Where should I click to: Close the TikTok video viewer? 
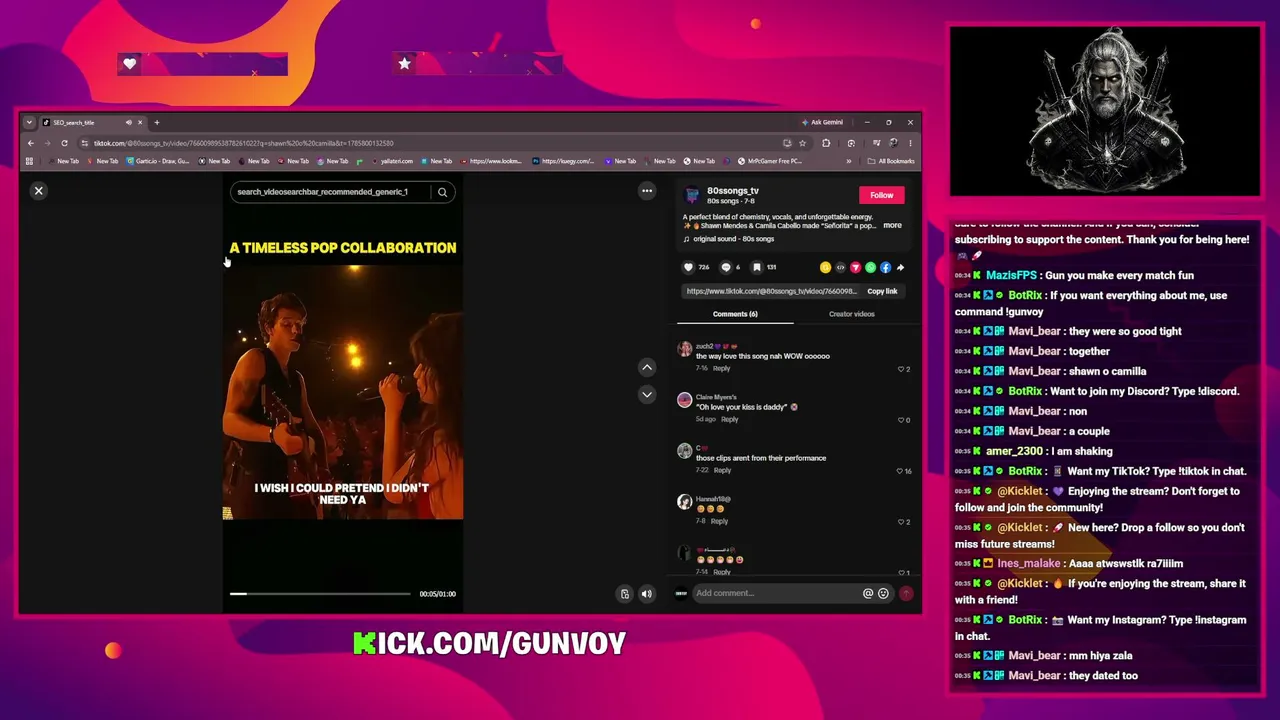click(39, 191)
